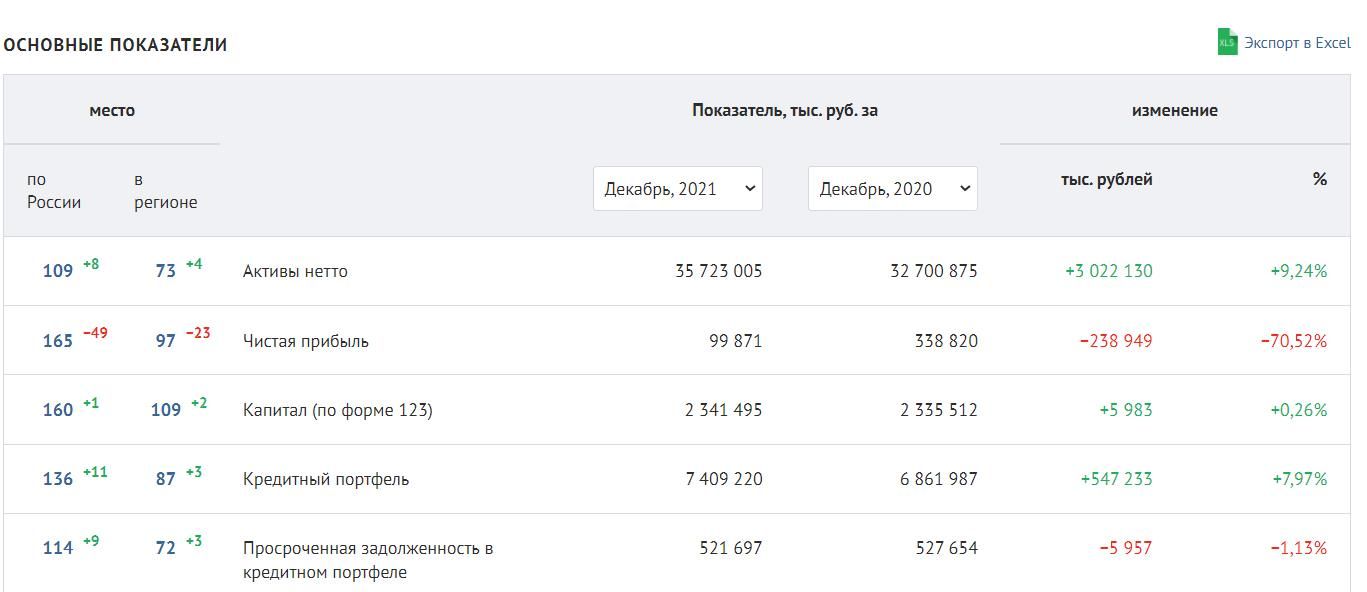Open the Декабрь, 2020 period dropdown
1367x592 pixels.
(x=893, y=188)
